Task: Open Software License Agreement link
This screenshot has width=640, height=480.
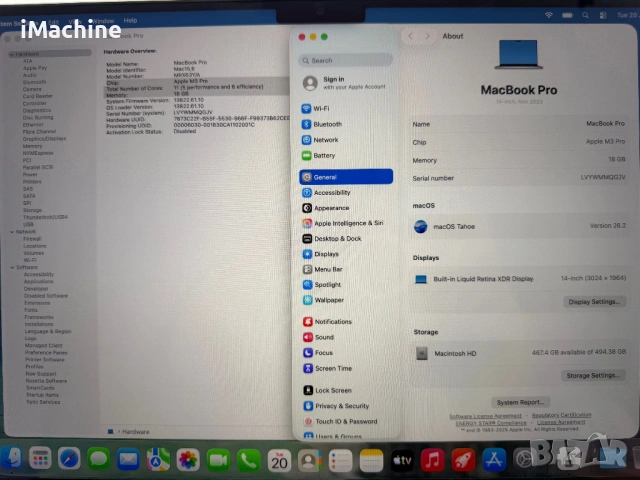Action: pyautogui.click(x=485, y=416)
